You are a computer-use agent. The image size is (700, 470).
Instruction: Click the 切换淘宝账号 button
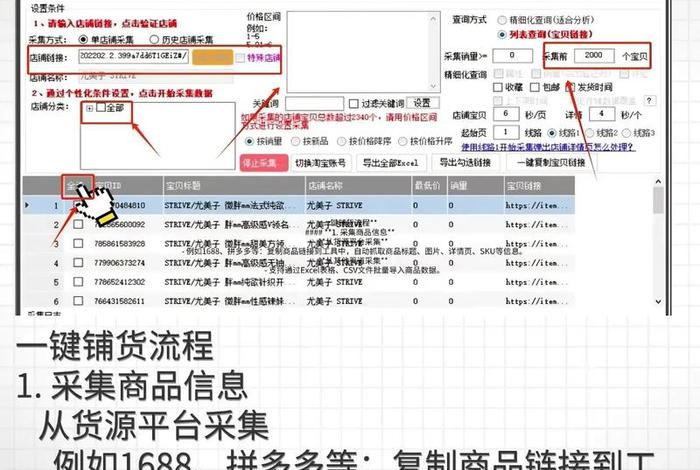pyautogui.click(x=321, y=163)
